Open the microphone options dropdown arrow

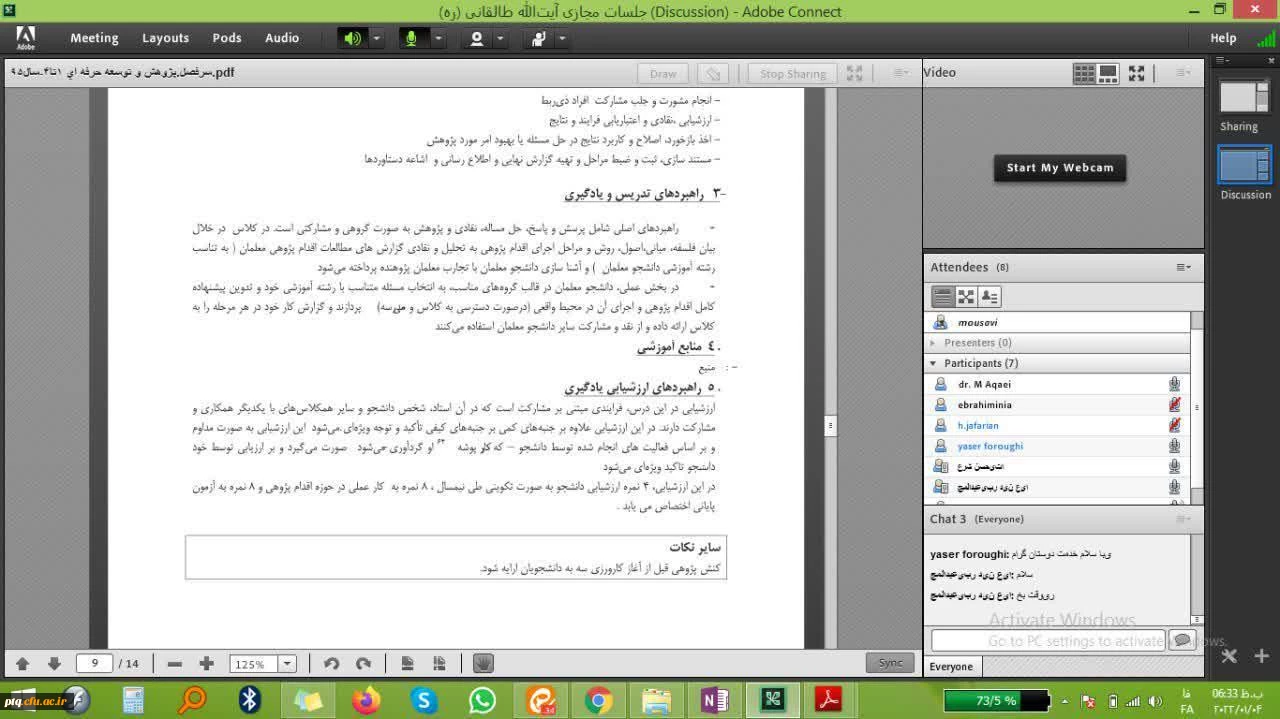[x=438, y=38]
